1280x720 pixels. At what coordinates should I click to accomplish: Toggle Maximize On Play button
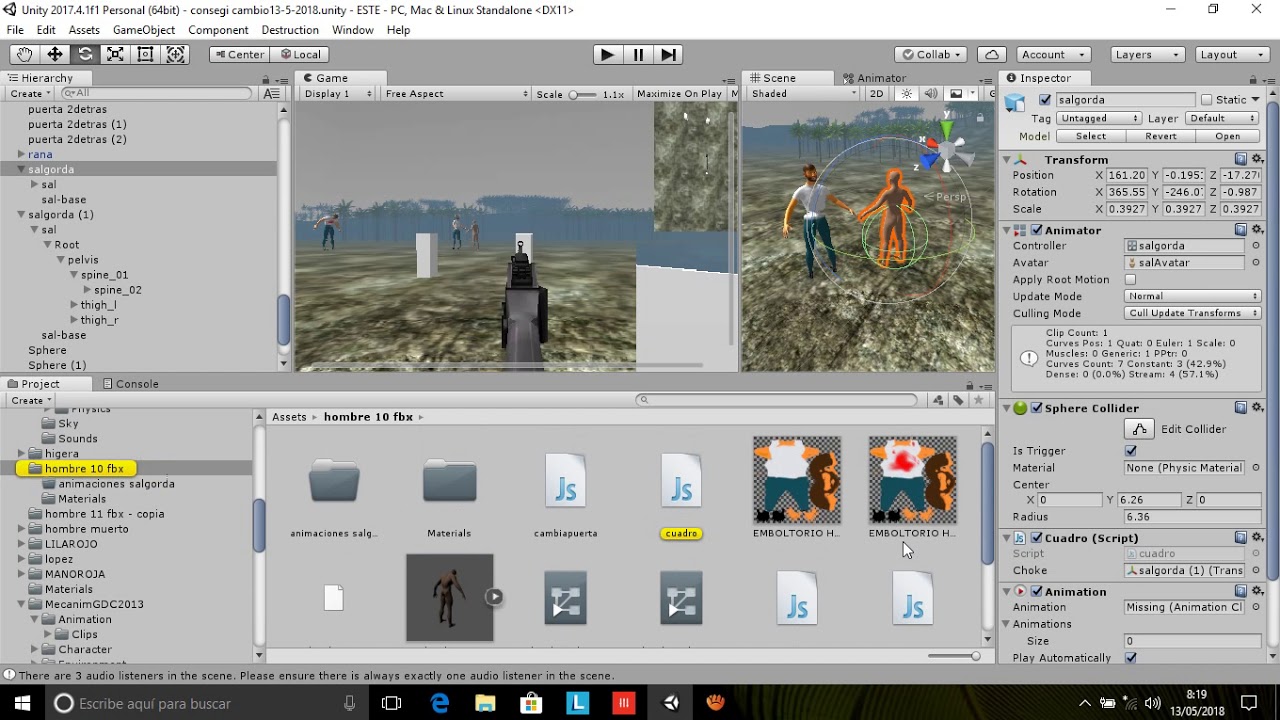[x=679, y=94]
